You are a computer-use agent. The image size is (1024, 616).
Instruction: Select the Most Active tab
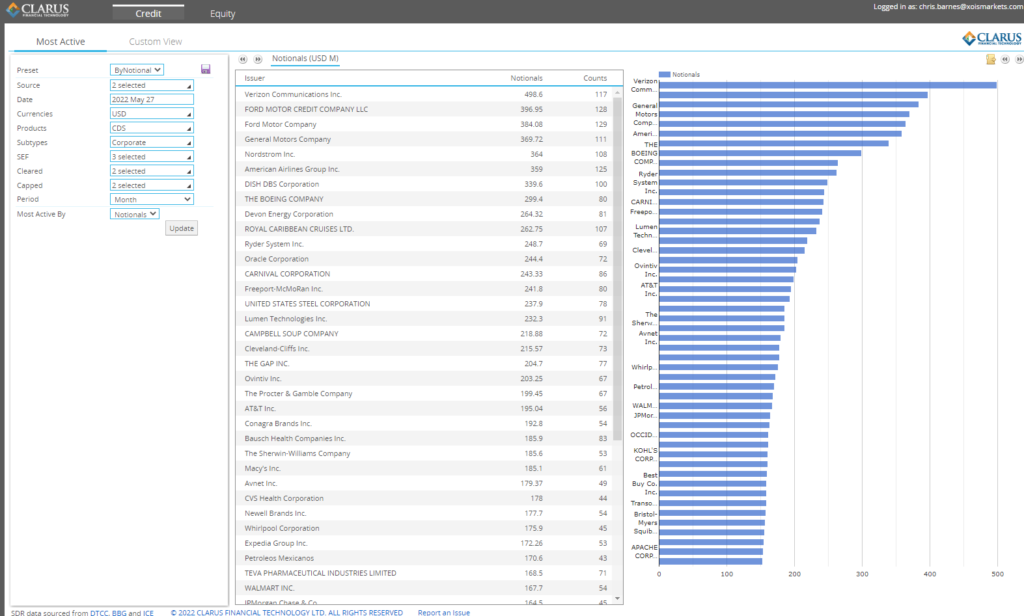[60, 41]
